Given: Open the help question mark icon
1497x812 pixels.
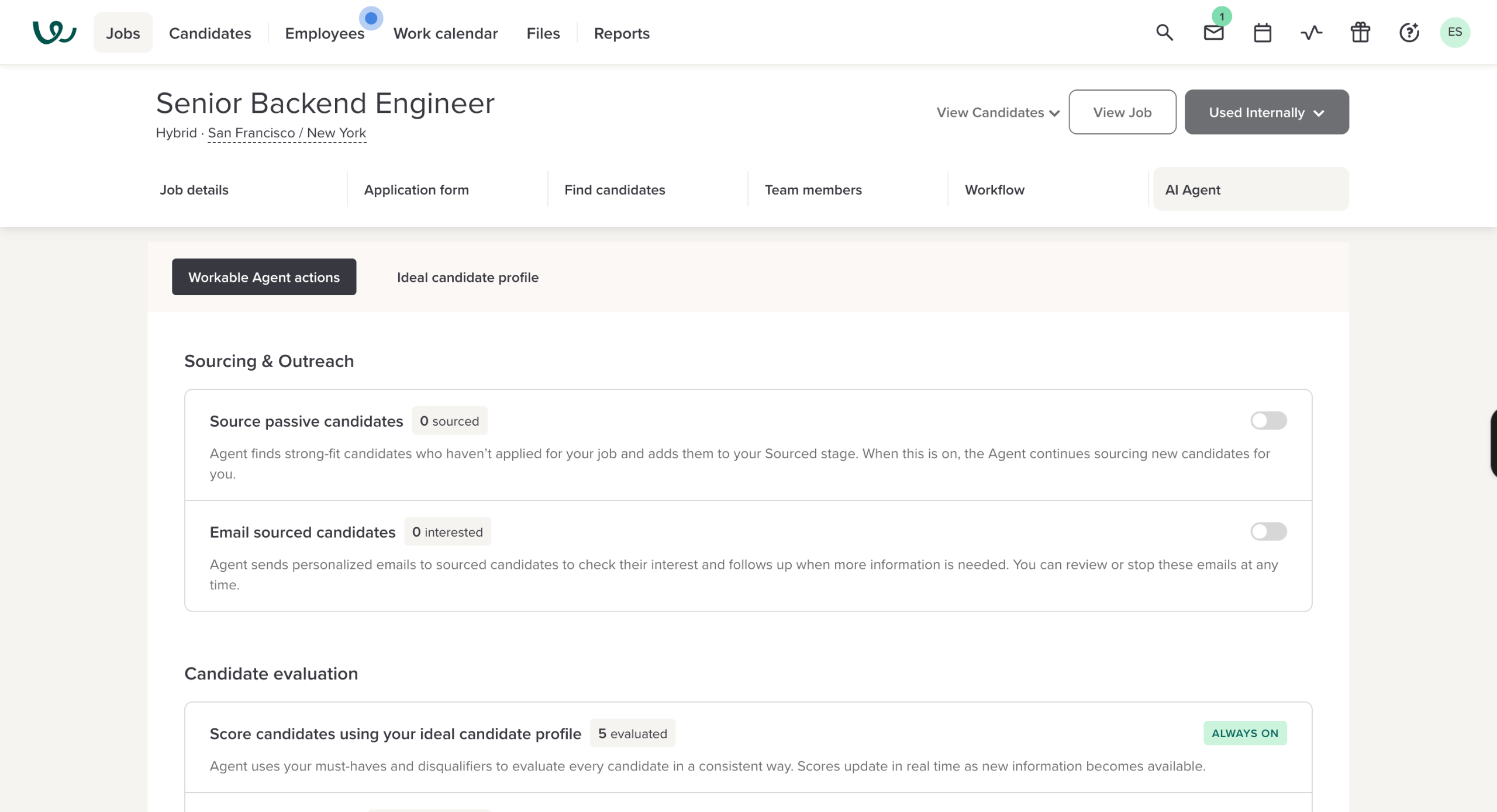Looking at the screenshot, I should pyautogui.click(x=1409, y=32).
